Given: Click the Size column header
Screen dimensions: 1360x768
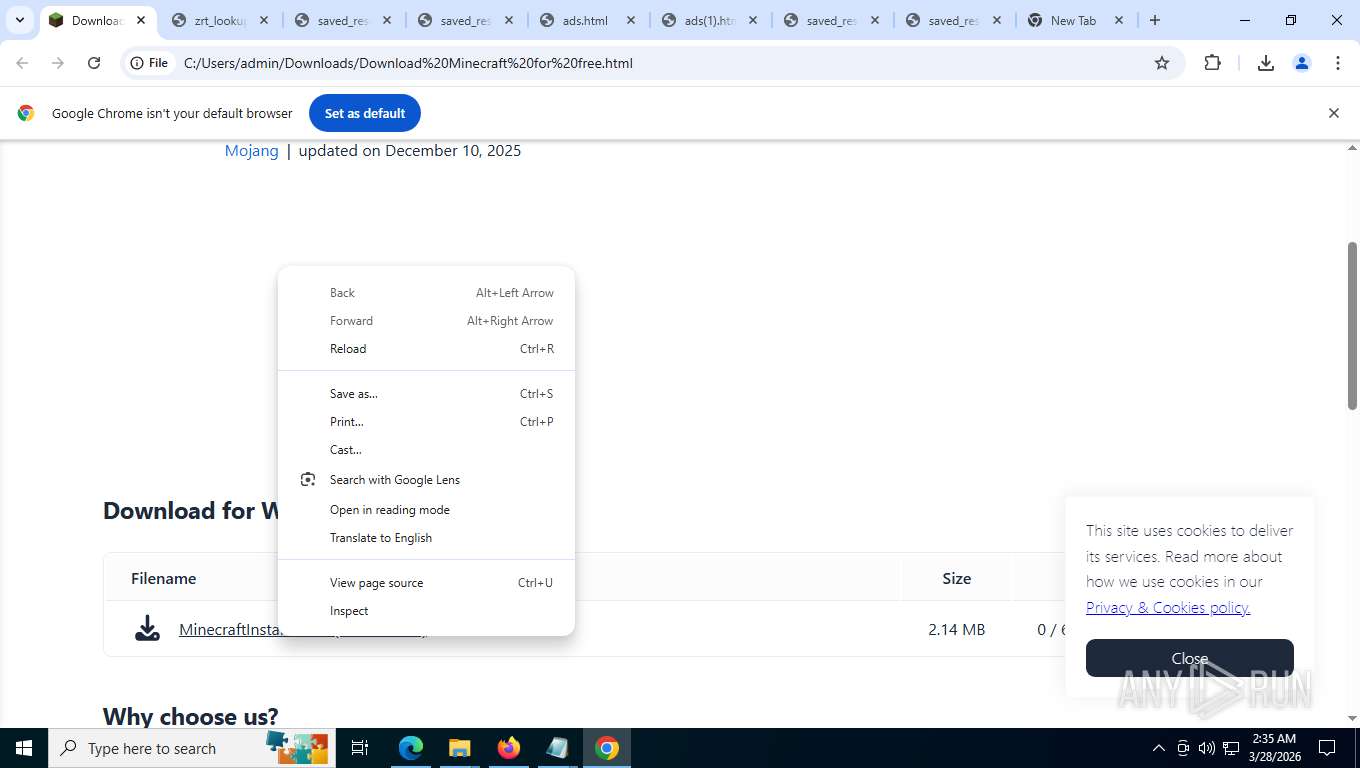Looking at the screenshot, I should click(957, 578).
